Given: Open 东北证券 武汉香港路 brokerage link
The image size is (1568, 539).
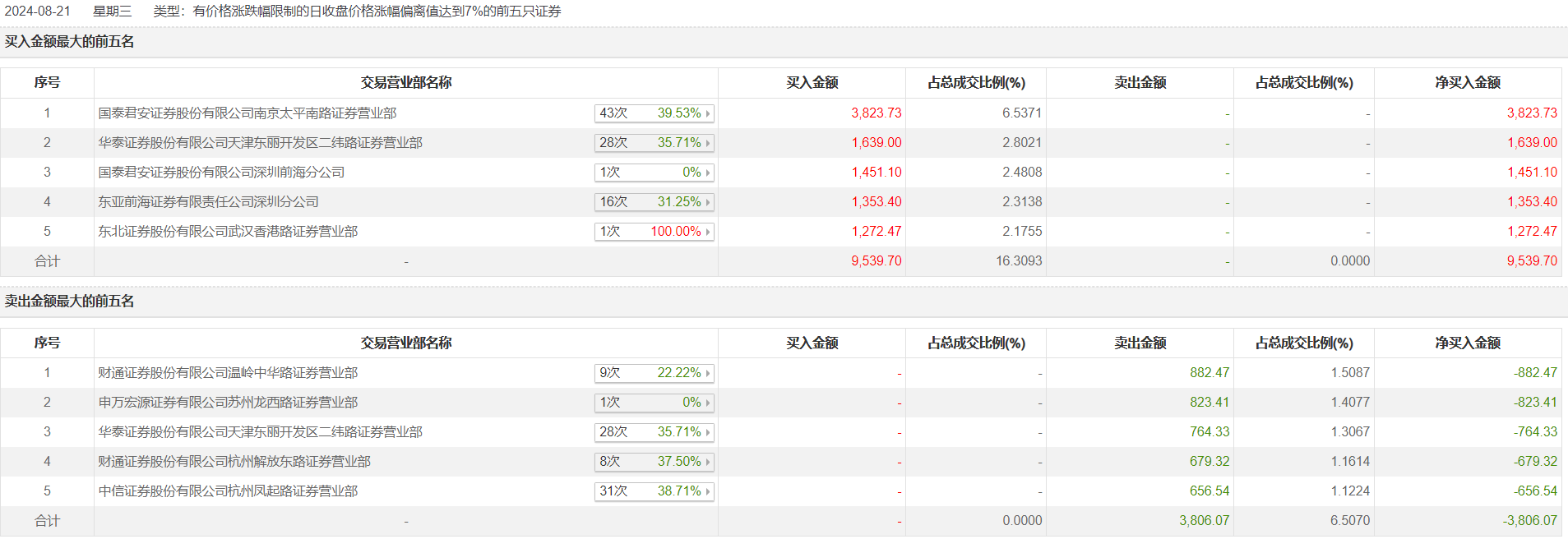Looking at the screenshot, I should click(x=228, y=232).
